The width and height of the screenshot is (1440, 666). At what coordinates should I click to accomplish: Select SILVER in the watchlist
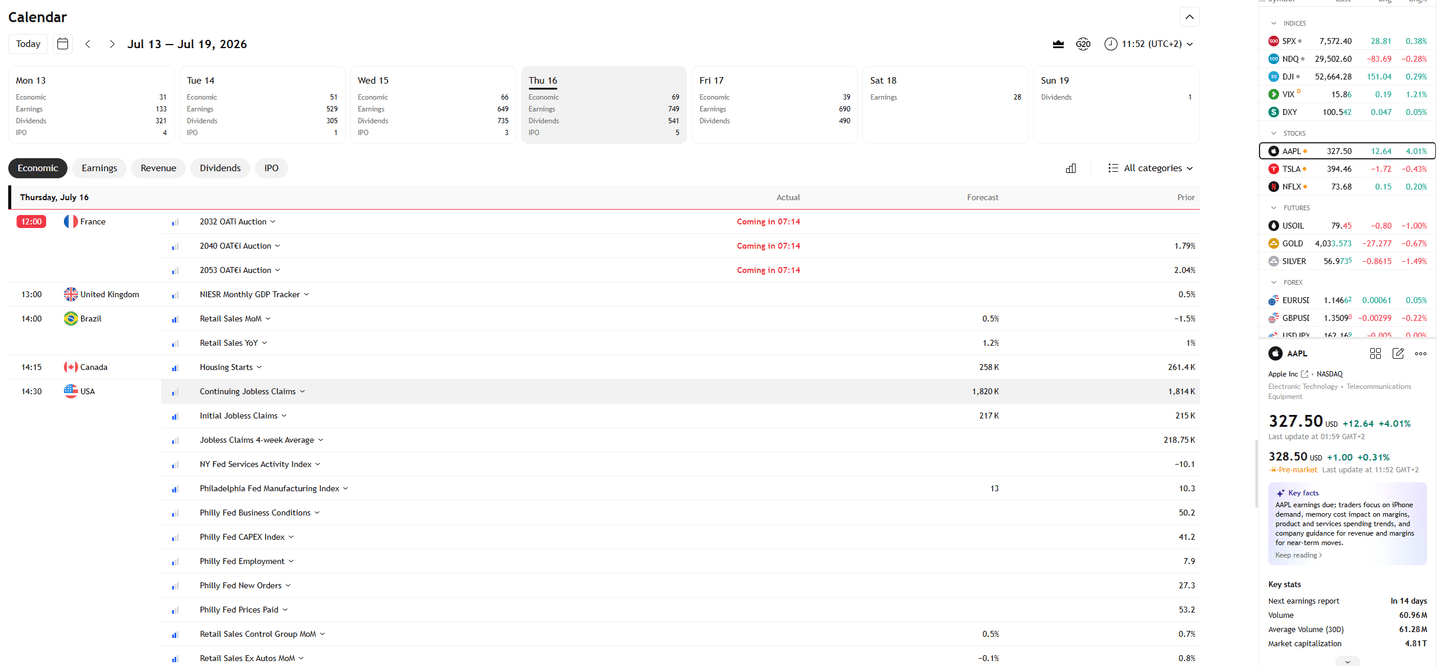(1347, 261)
